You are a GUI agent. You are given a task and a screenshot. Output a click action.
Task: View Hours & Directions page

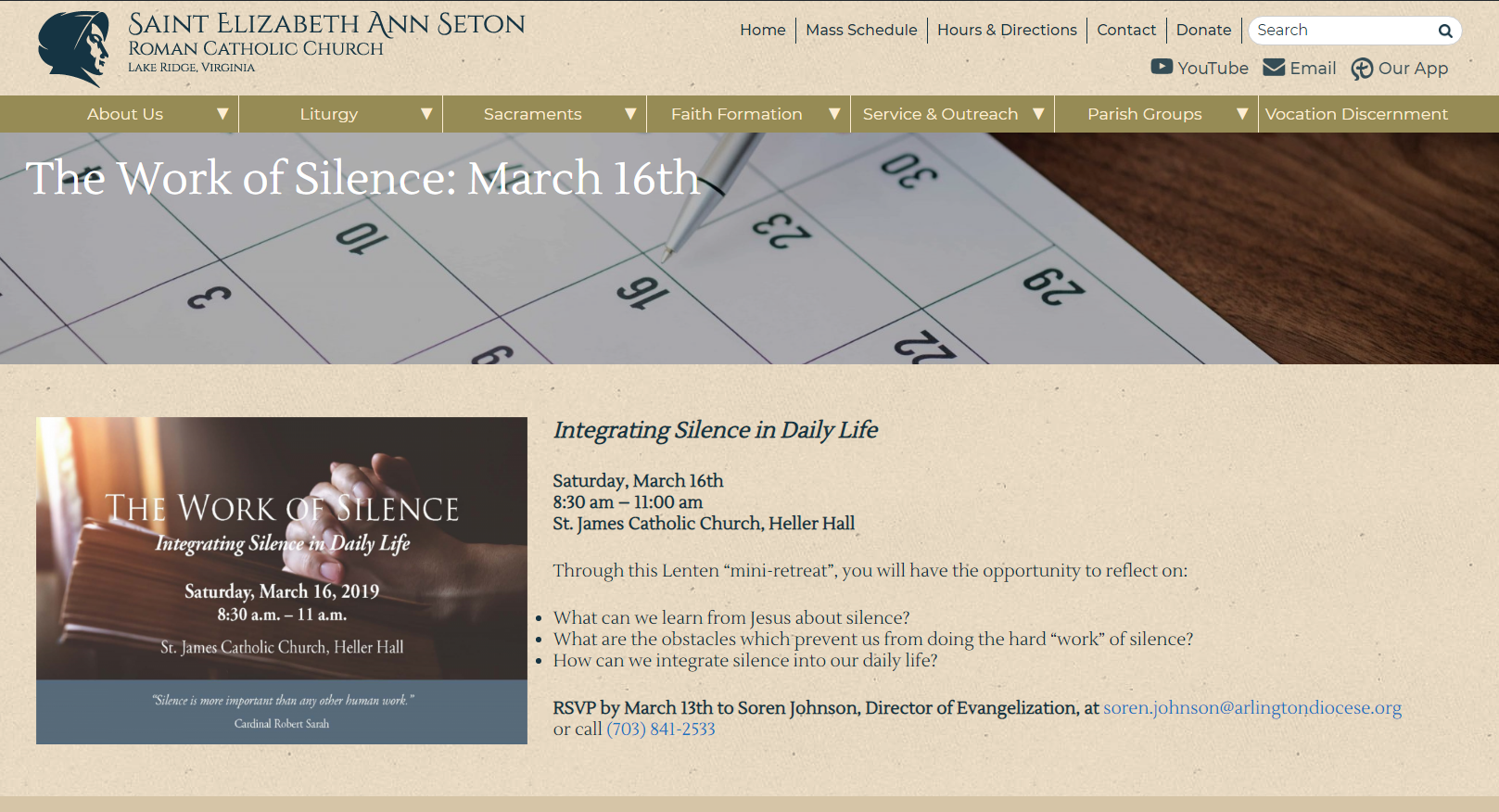point(1007,30)
